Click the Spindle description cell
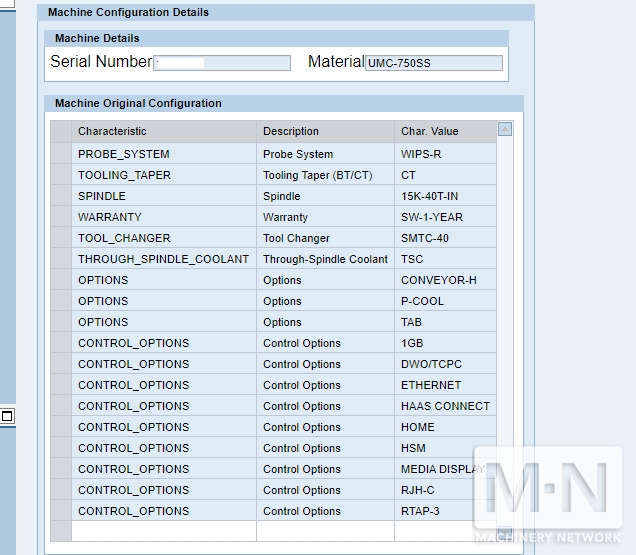Viewport: 636px width, 555px height. tap(325, 196)
